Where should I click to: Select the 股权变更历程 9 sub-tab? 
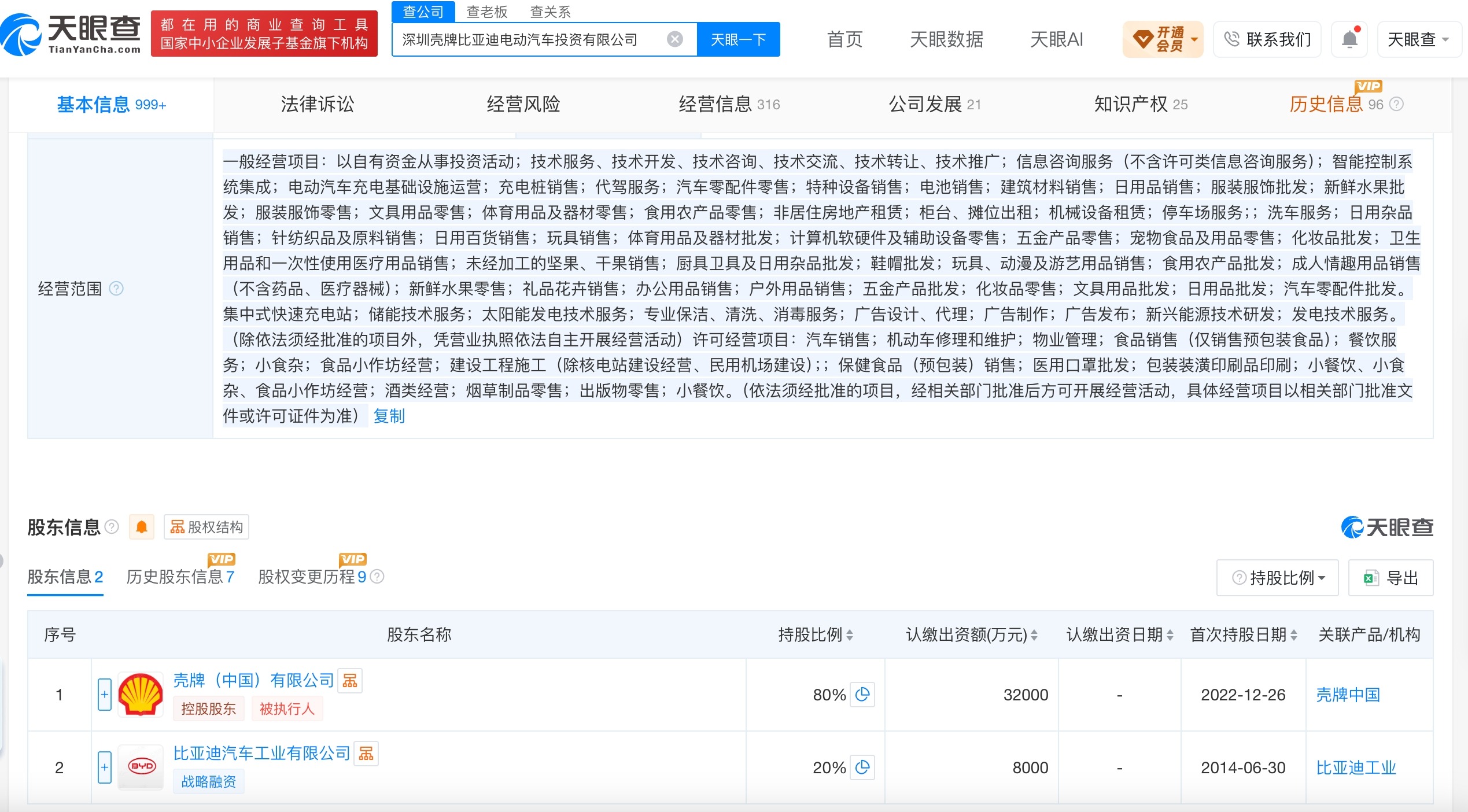[x=312, y=577]
